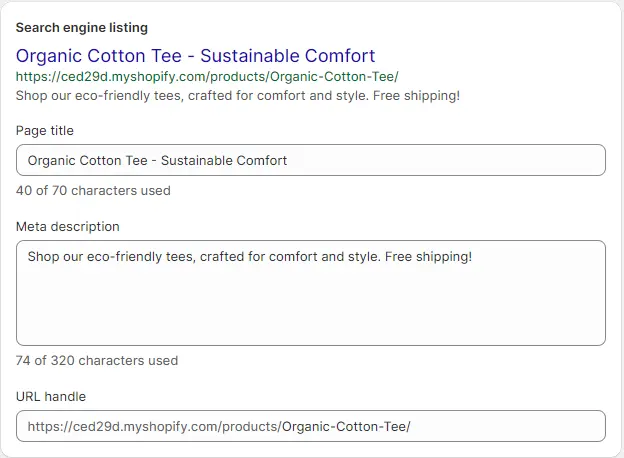Open the blue Organic Cotton Tee preview title
This screenshot has width=624, height=458.
click(x=195, y=56)
